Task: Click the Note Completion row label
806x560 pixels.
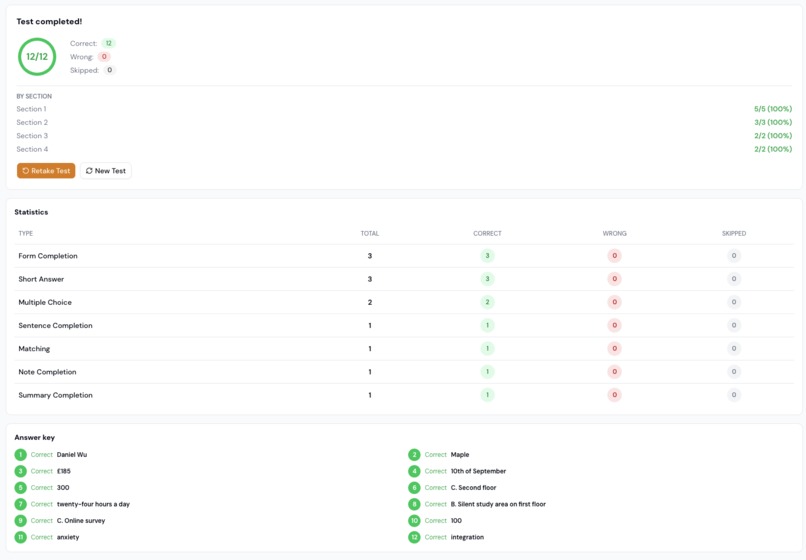Action: coord(47,372)
